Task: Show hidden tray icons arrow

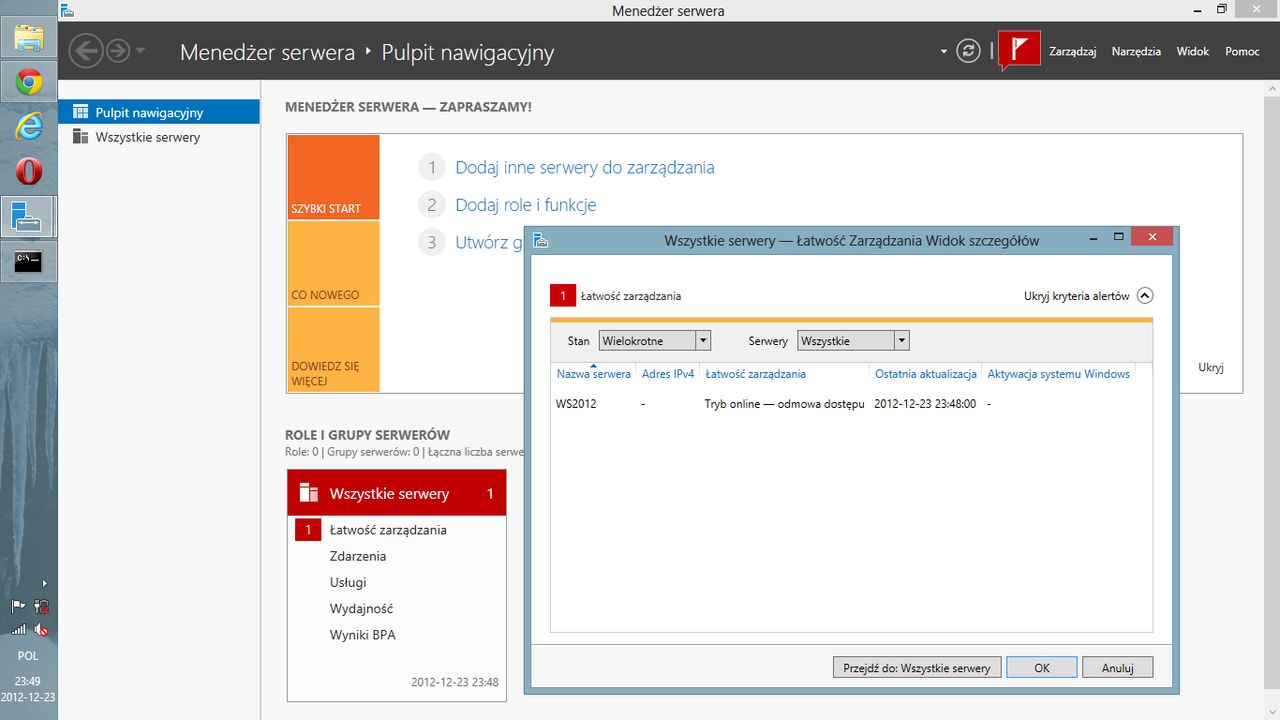Action: tap(43, 583)
